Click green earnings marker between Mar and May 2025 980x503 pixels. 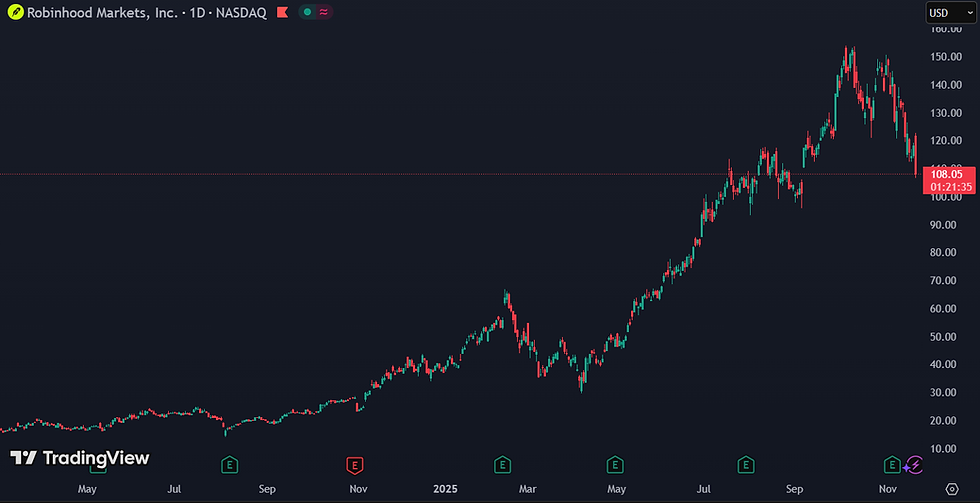616,465
